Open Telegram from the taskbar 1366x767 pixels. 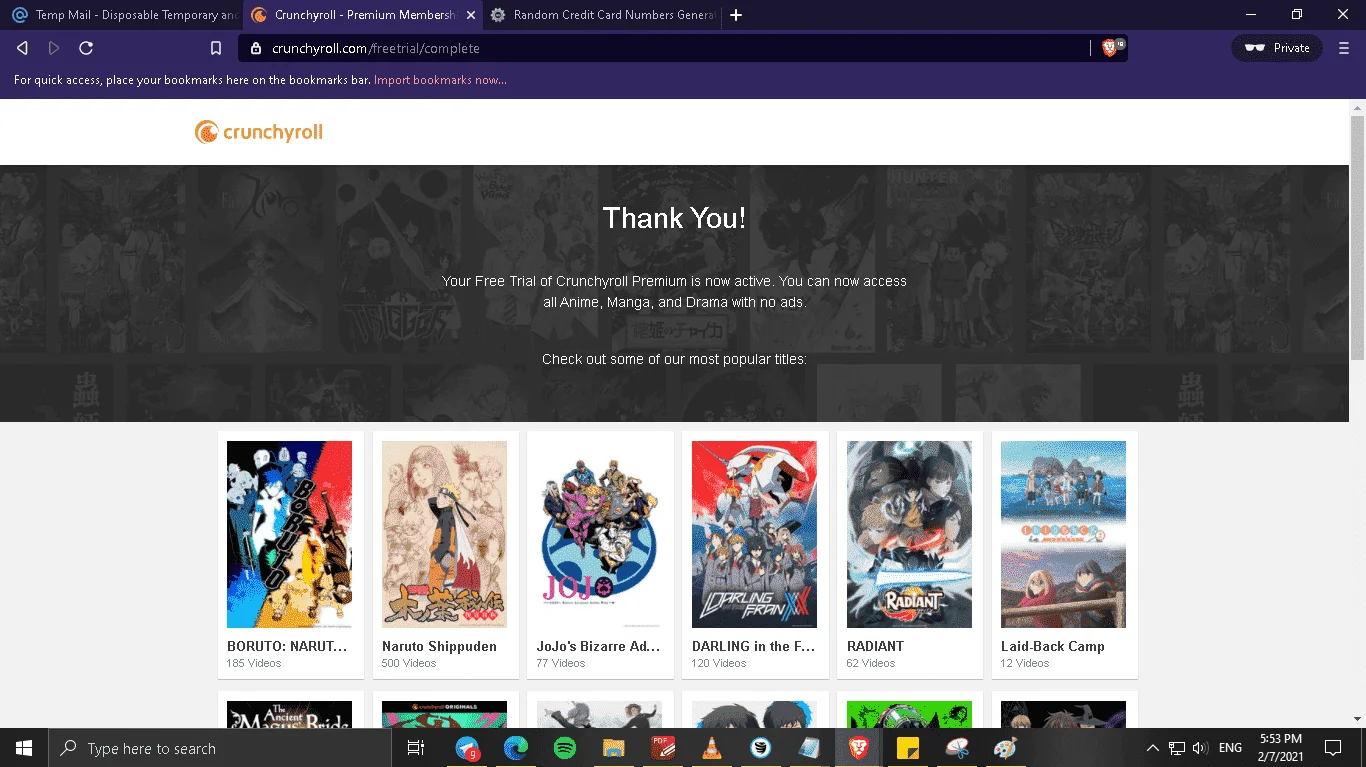467,748
